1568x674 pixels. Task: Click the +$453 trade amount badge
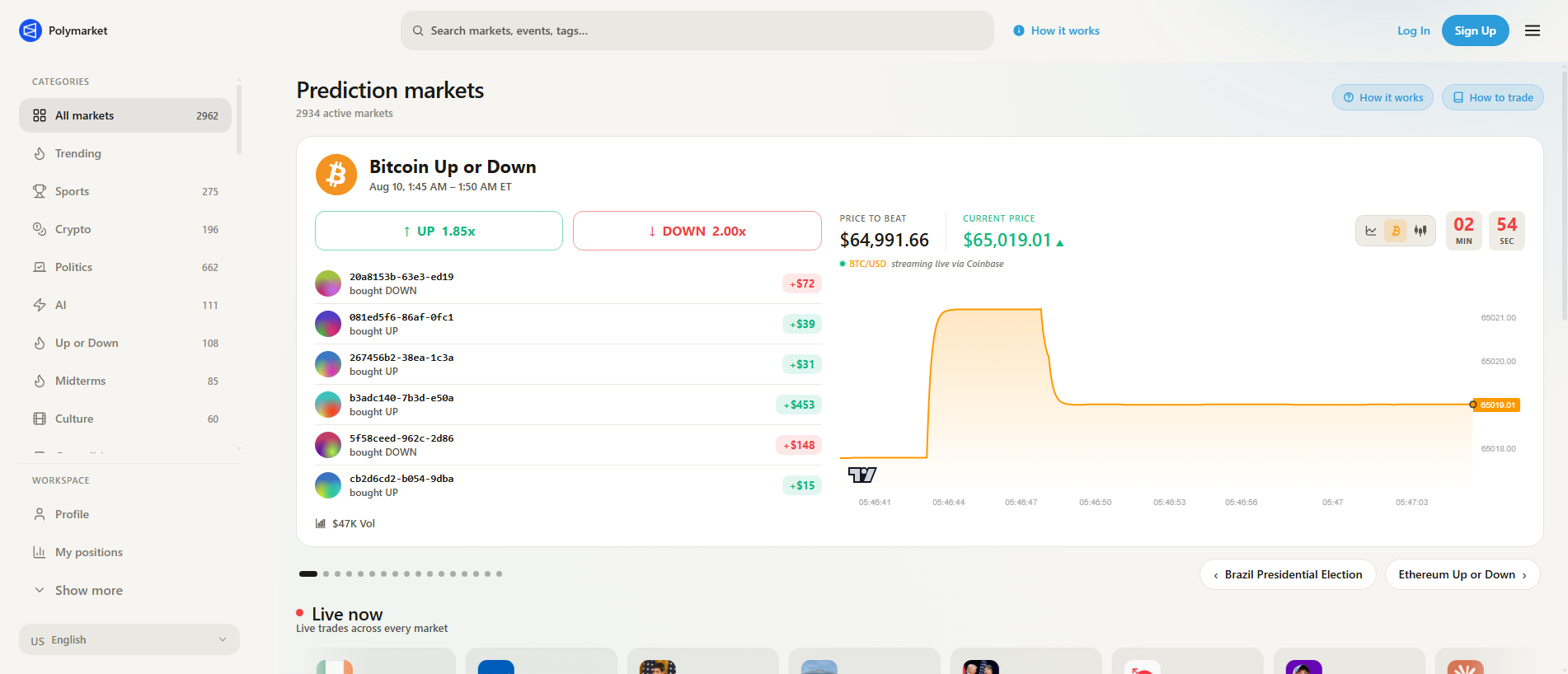click(x=799, y=405)
